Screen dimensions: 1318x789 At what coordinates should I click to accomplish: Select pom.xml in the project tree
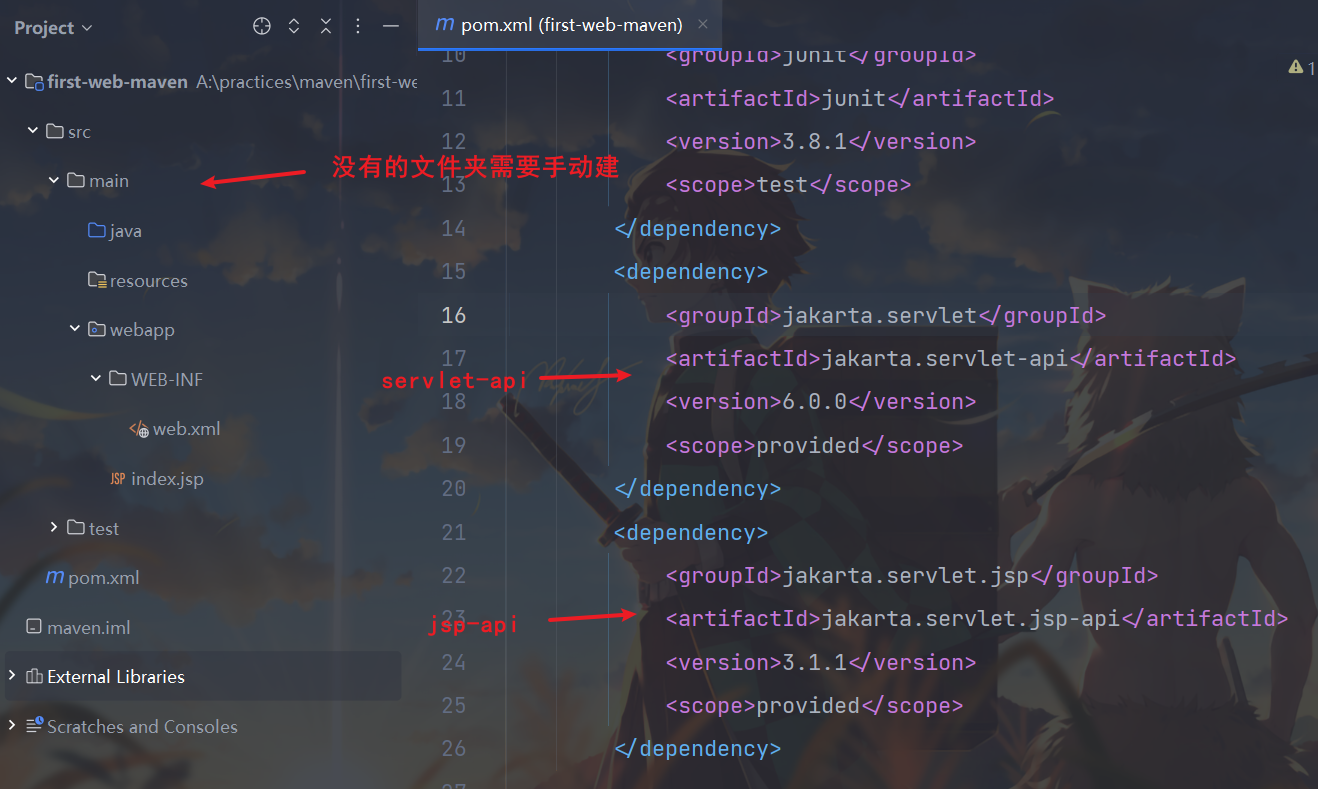click(x=104, y=578)
